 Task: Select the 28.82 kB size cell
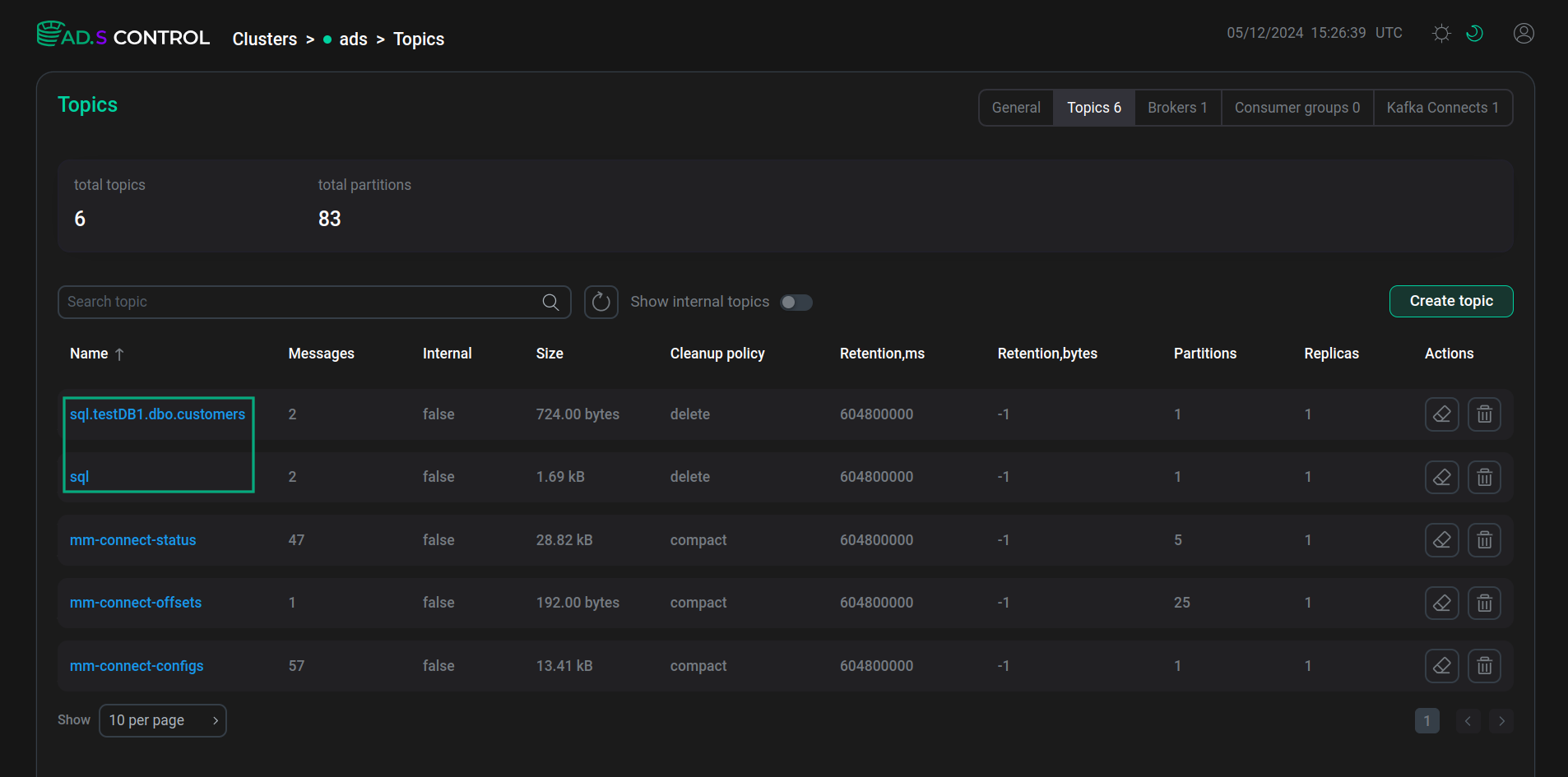564,540
